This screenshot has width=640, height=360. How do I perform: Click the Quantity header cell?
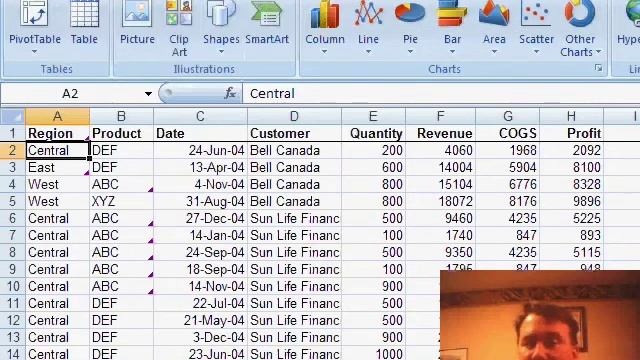[373, 133]
